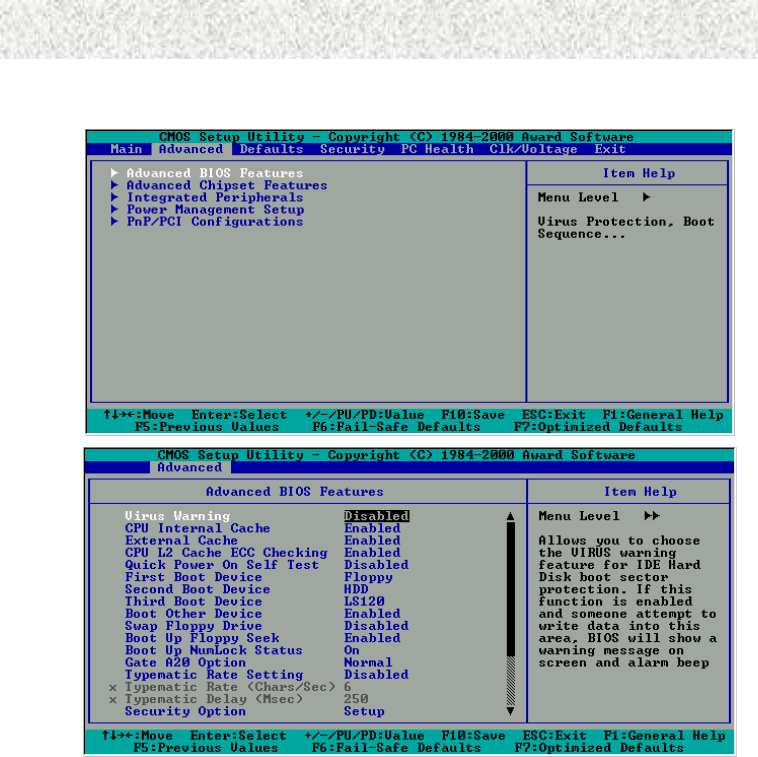758x757 pixels.
Task: Switch to the Defaults tab
Action: pos(271,149)
